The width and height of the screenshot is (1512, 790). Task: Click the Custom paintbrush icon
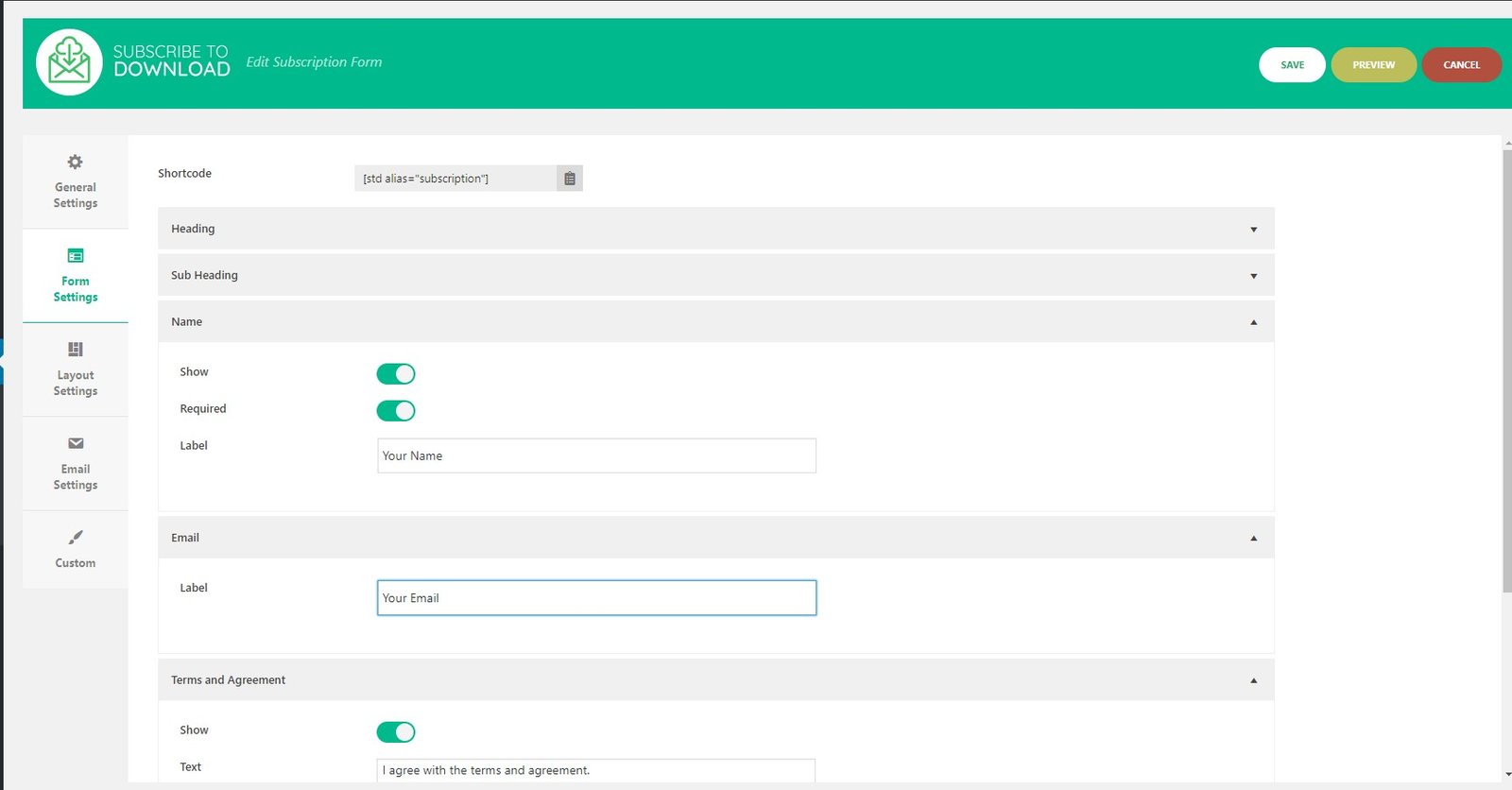tap(76, 537)
